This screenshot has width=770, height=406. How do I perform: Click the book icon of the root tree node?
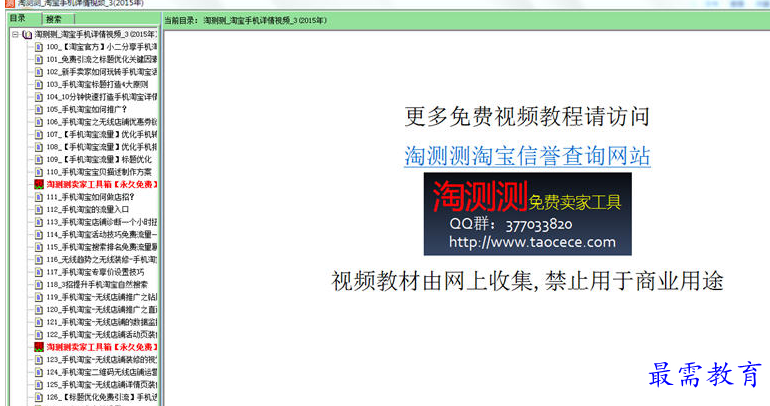click(x=28, y=34)
